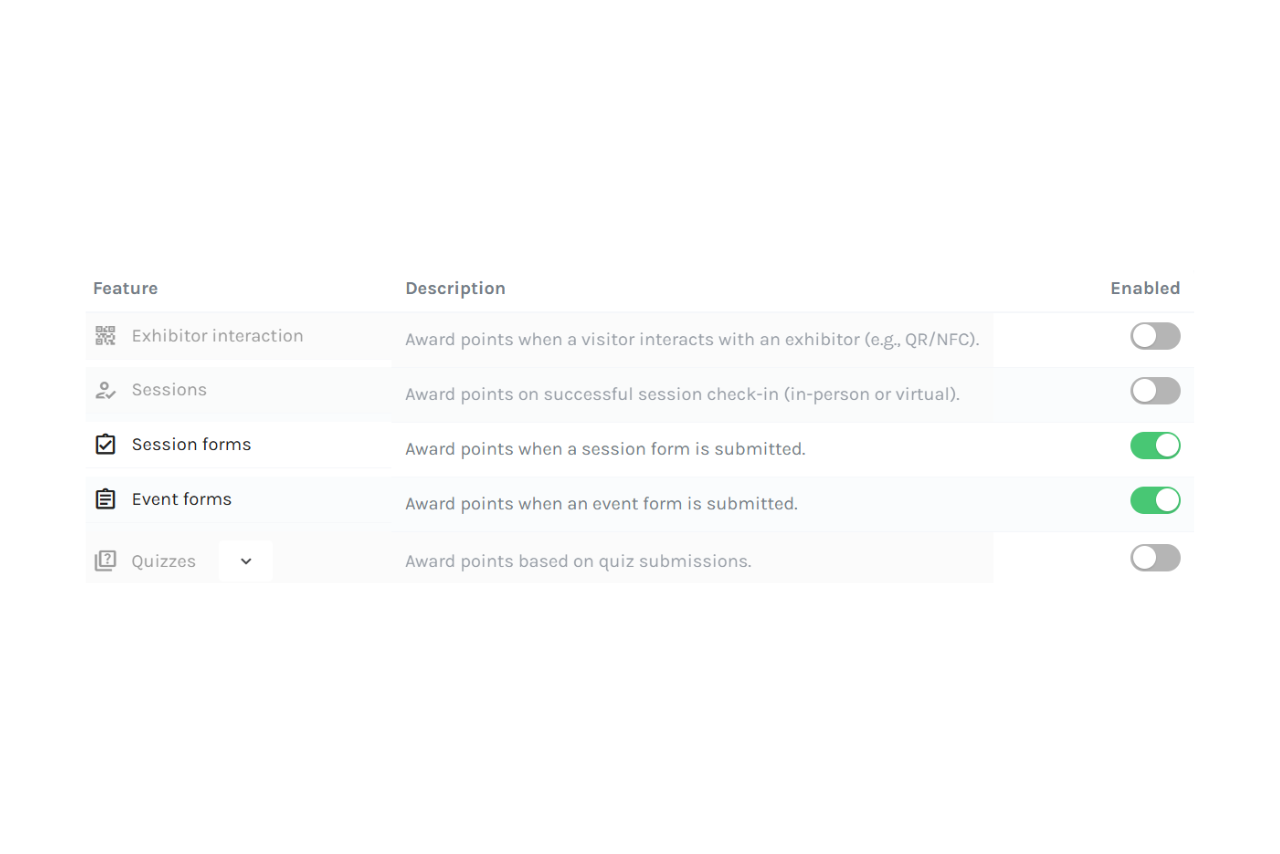Image resolution: width=1280 pixels, height=854 pixels.
Task: Click the Quizzes question mark icon
Action: [x=105, y=561]
